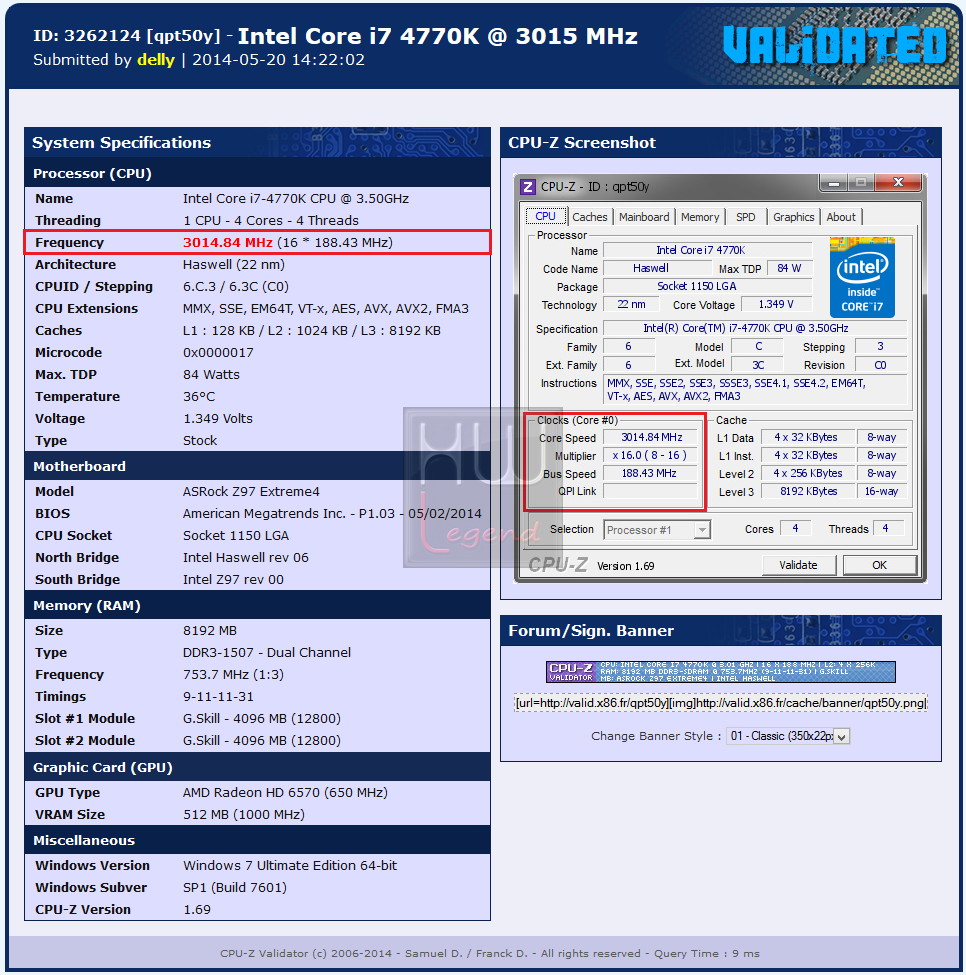Click the red frequency value 3014.84 MHz in specifications
The height and width of the screenshot is (975, 966).
pos(228,243)
